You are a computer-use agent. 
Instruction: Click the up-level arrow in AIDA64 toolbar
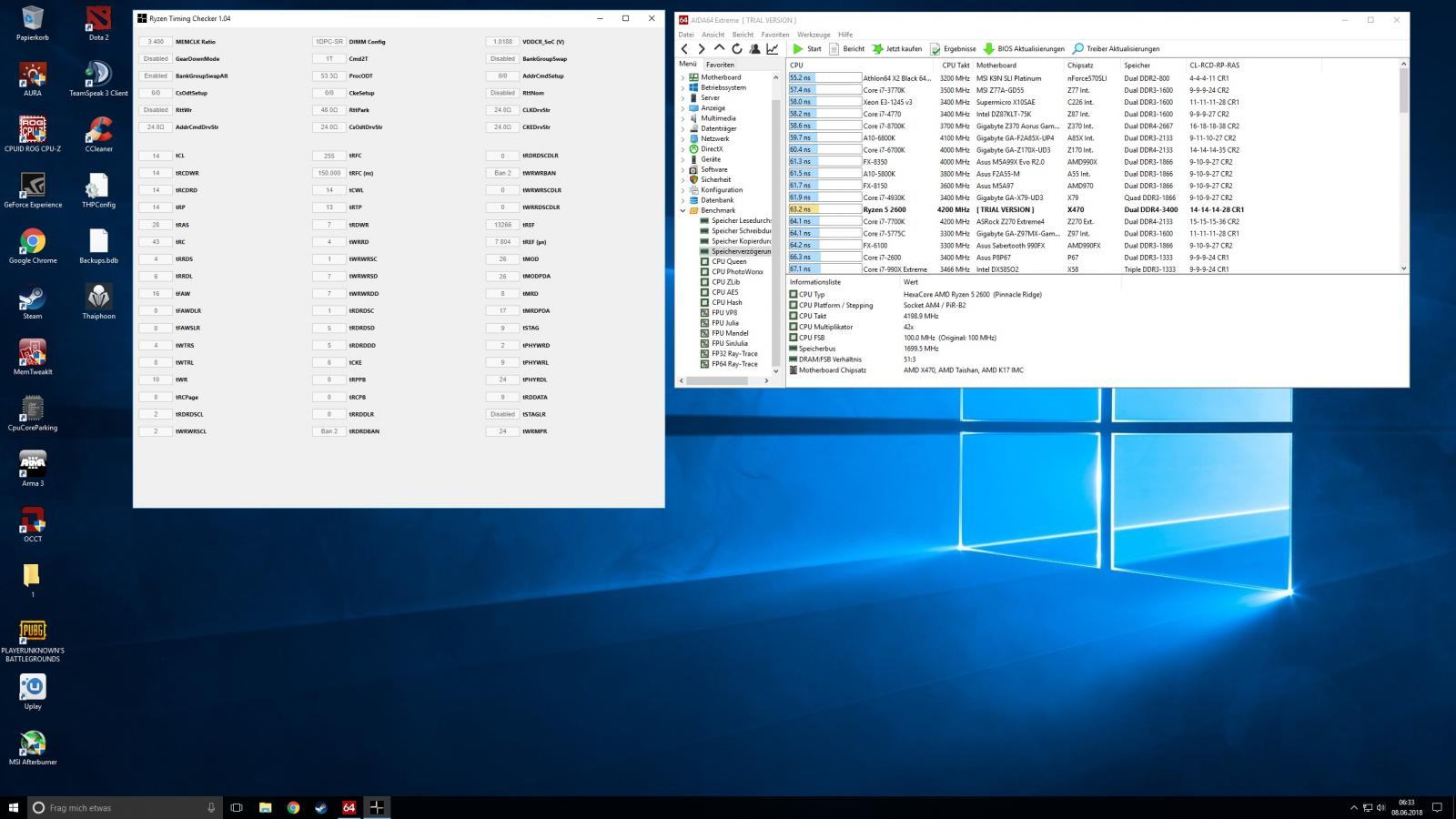point(719,48)
